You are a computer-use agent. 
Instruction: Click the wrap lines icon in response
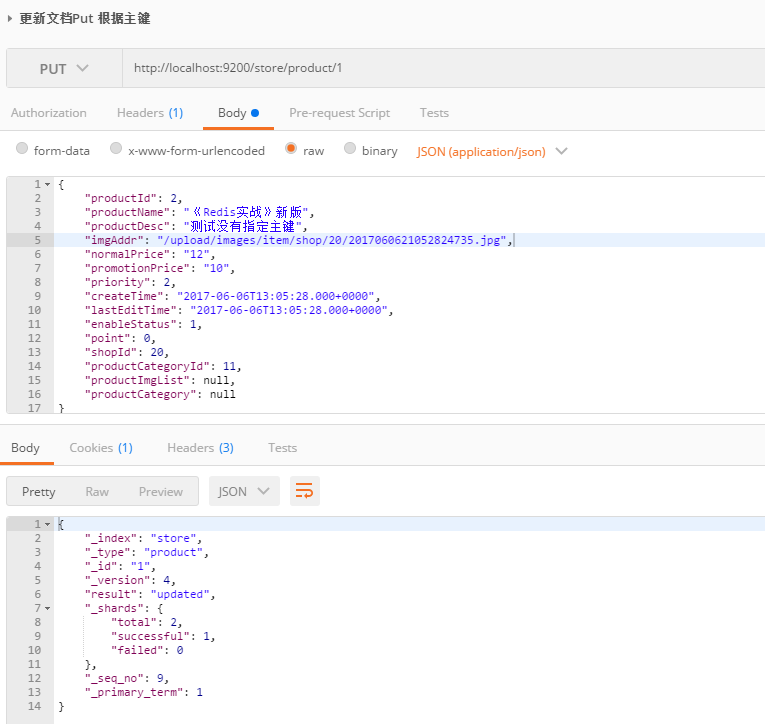305,491
